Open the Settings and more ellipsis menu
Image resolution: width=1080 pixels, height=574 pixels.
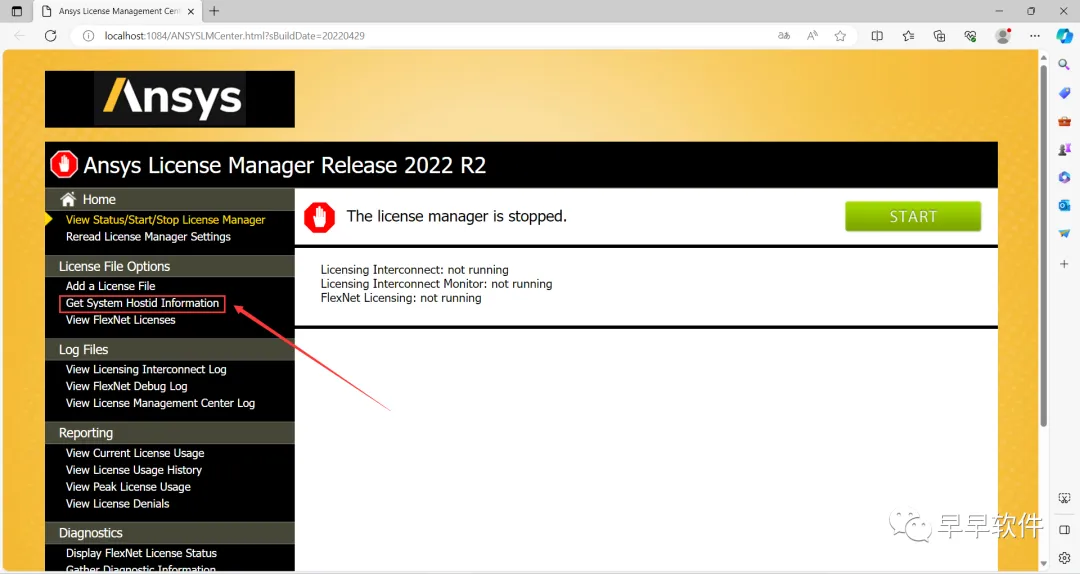[1035, 36]
